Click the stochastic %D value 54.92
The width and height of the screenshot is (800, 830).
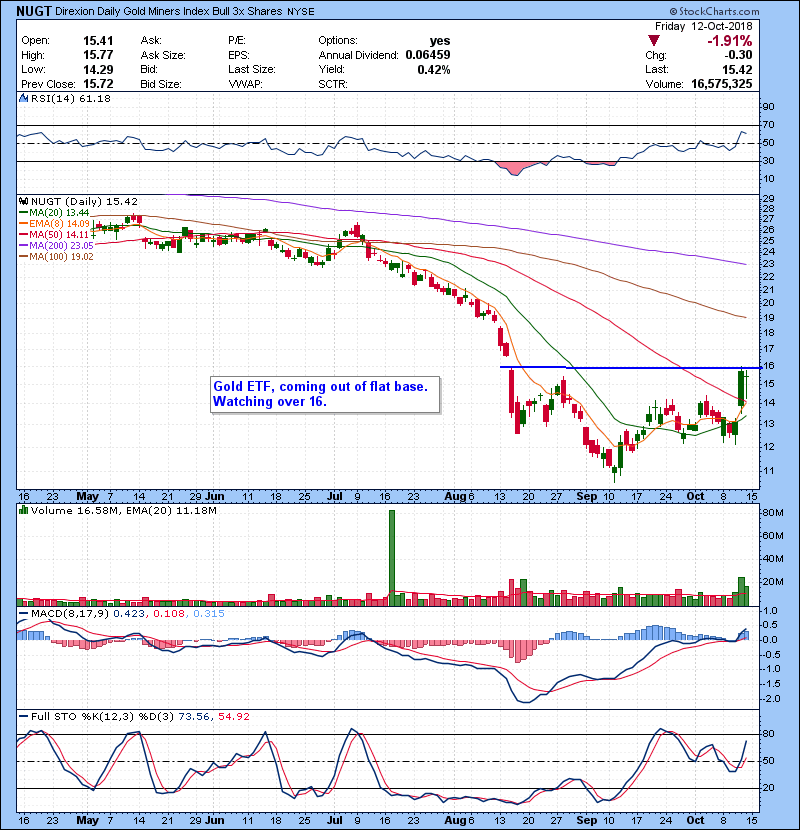[233, 717]
